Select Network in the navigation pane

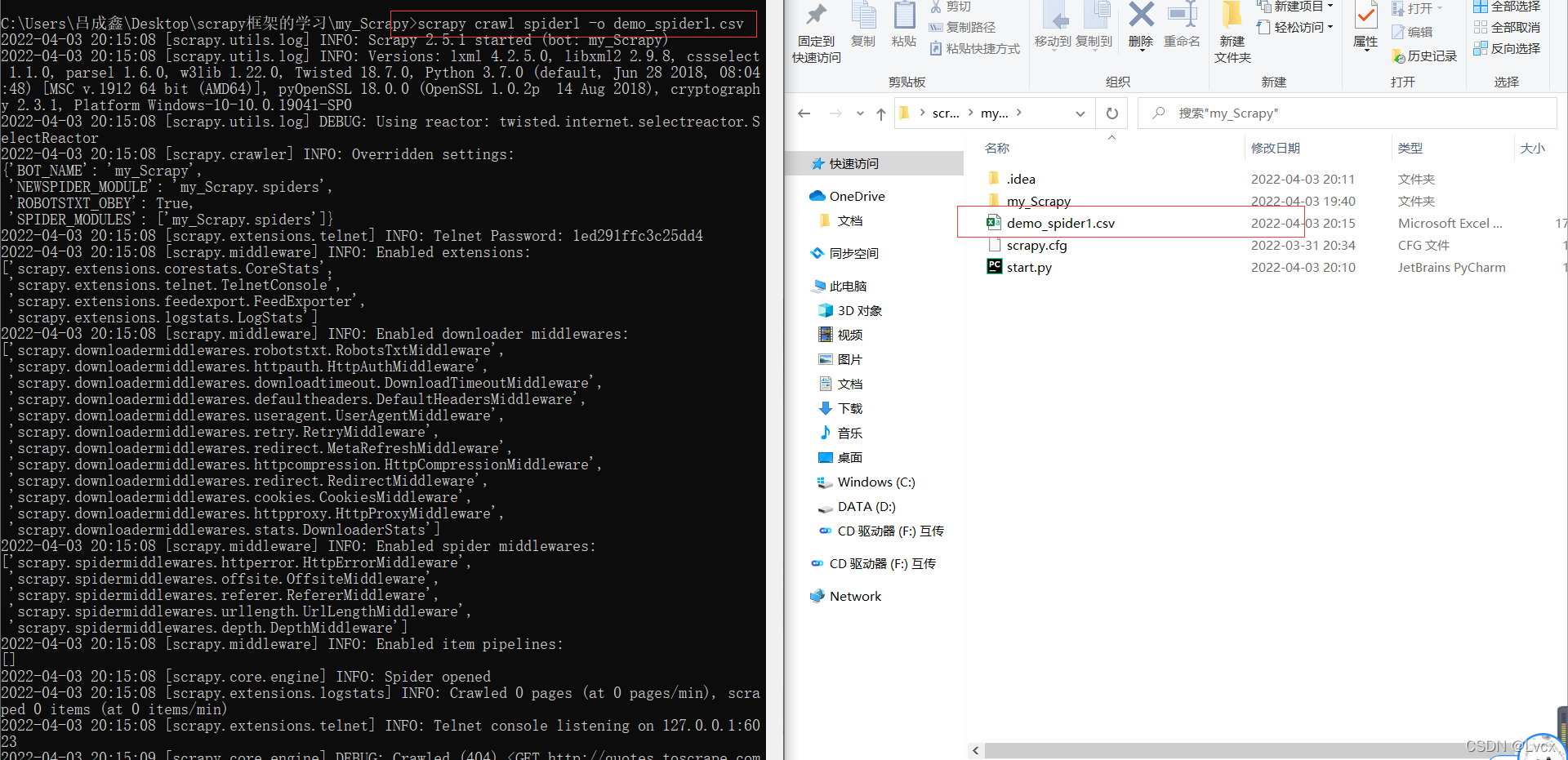[x=854, y=596]
